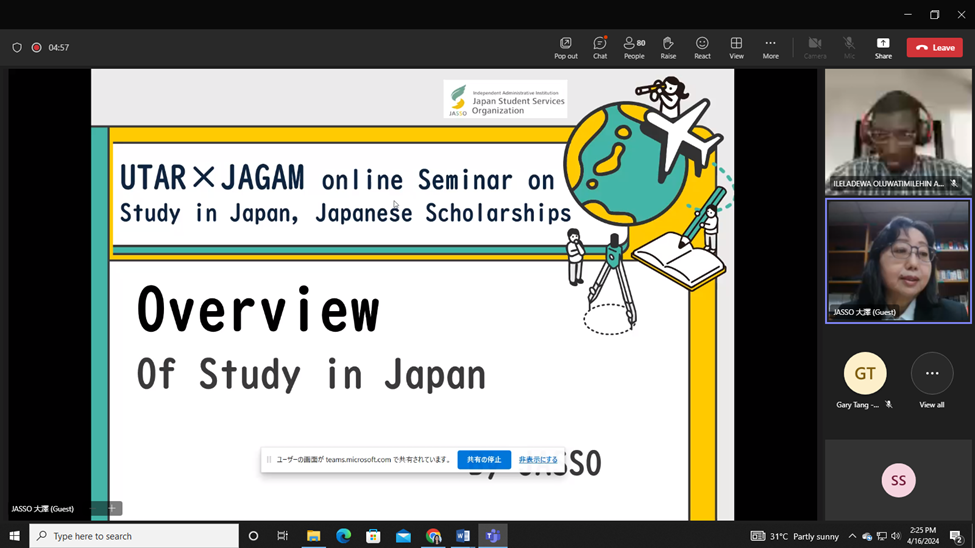Image resolution: width=975 pixels, height=548 pixels.
Task: Open network settings in system tray
Action: (x=881, y=536)
